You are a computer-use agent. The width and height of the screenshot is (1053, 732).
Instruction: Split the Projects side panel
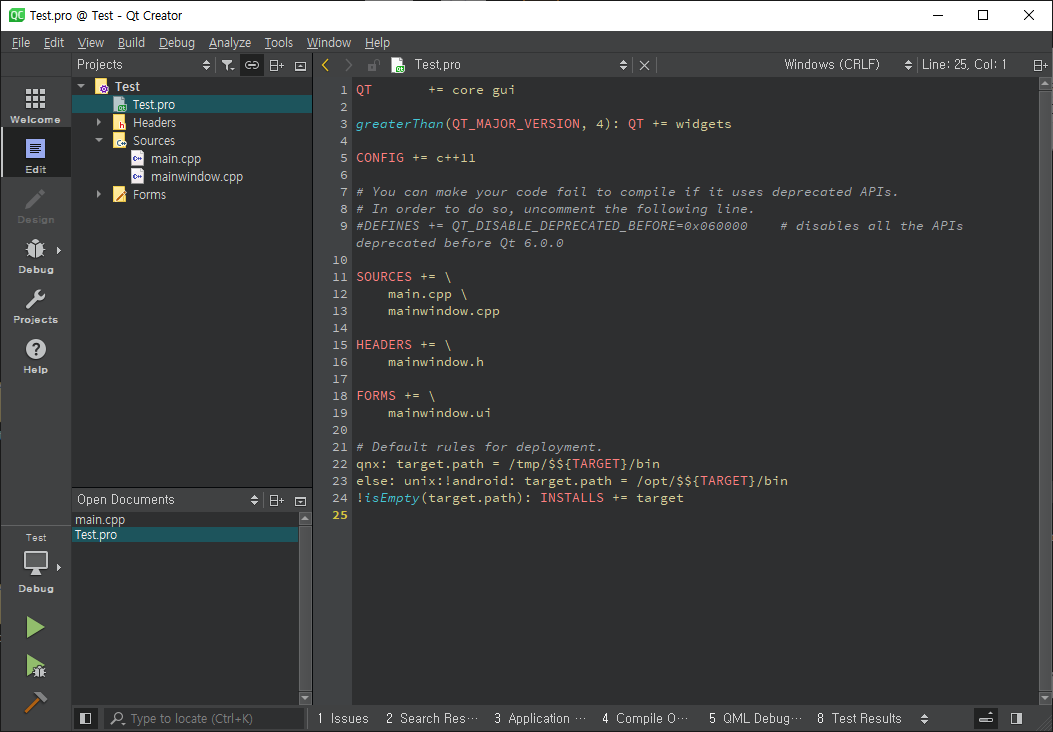click(277, 65)
